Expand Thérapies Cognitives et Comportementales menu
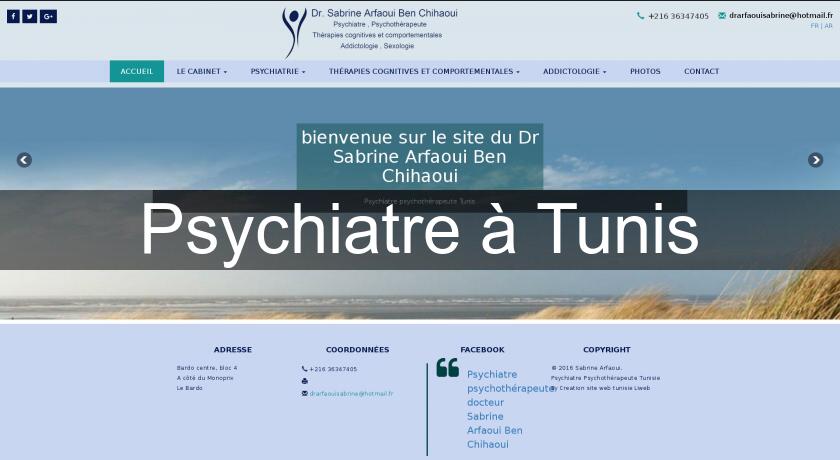This screenshot has width=840, height=460. pos(424,71)
